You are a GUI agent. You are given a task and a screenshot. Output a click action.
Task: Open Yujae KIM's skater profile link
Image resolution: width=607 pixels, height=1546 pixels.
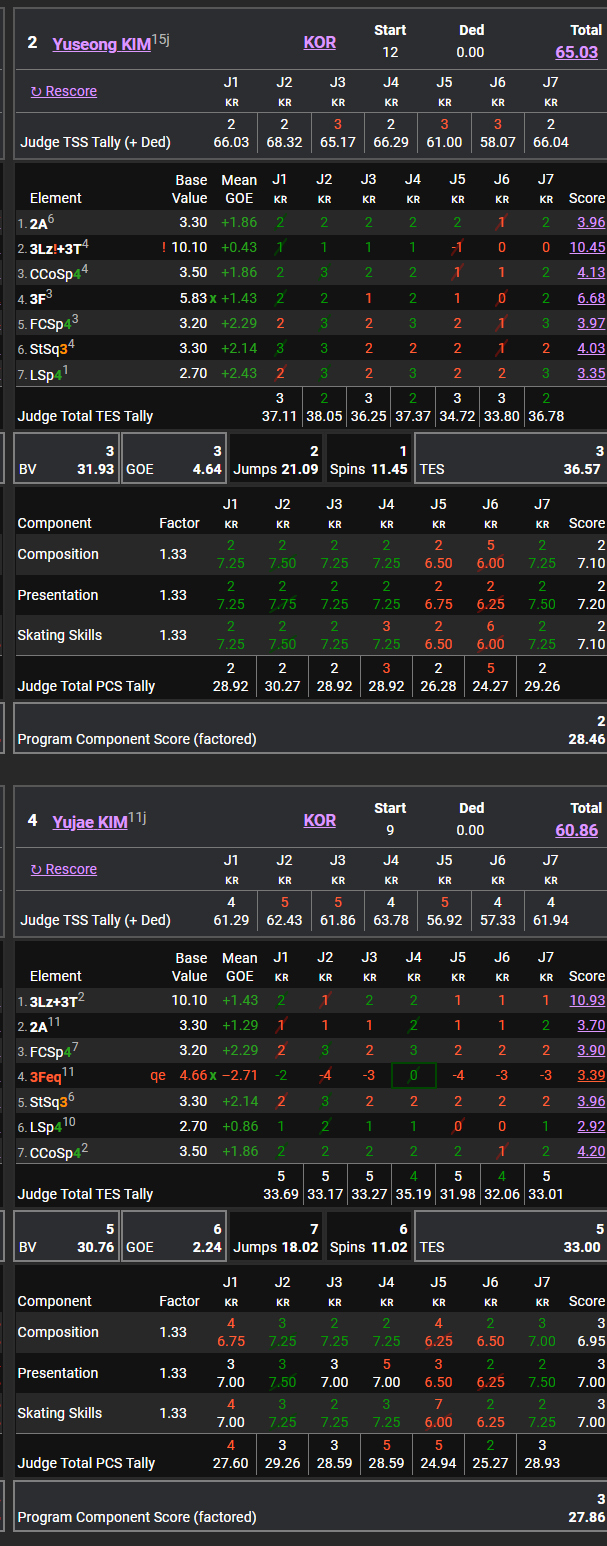(89, 821)
